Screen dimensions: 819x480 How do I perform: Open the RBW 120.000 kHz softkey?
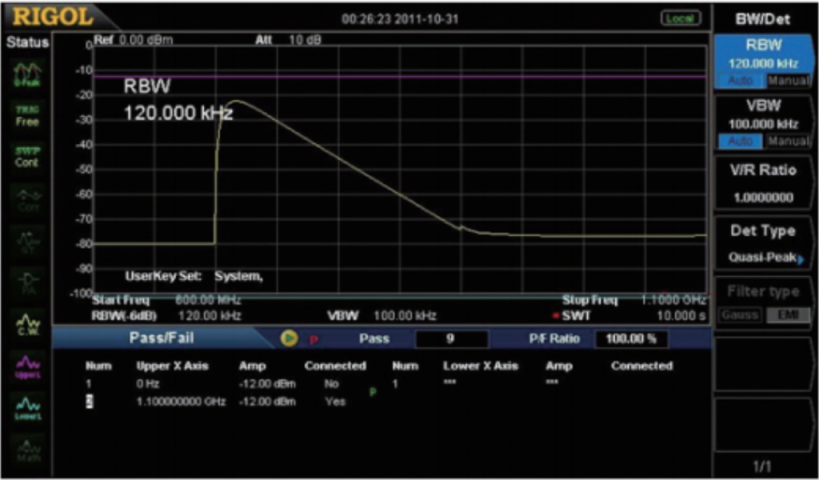[x=763, y=62]
